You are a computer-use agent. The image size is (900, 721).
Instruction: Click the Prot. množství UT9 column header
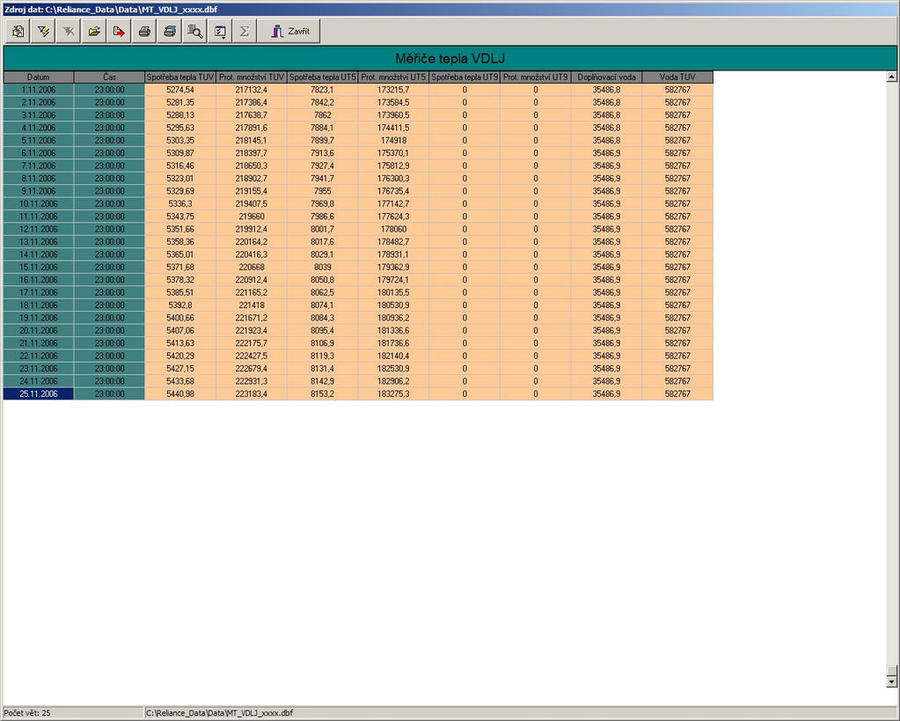[536, 77]
